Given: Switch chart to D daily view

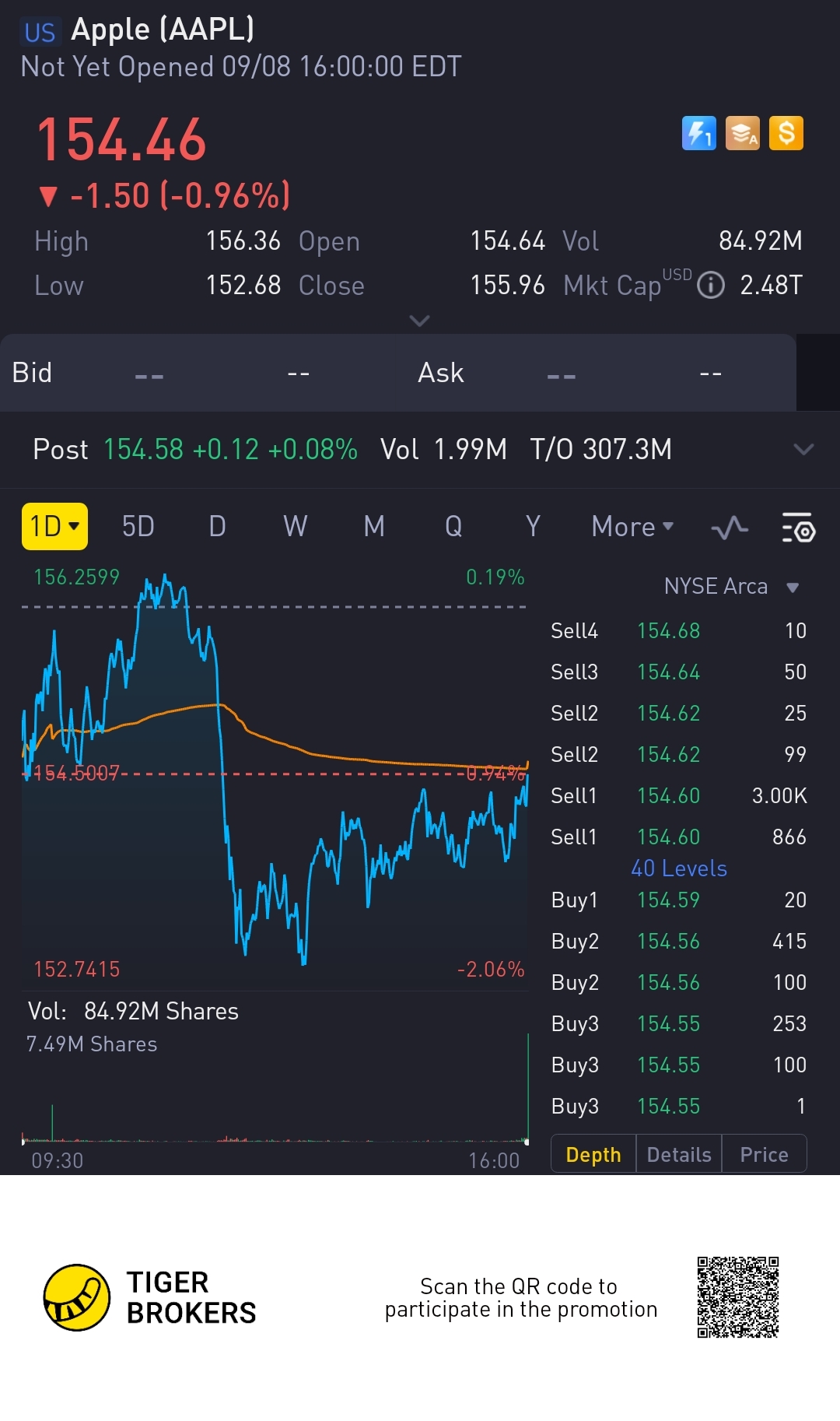Looking at the screenshot, I should [x=218, y=527].
